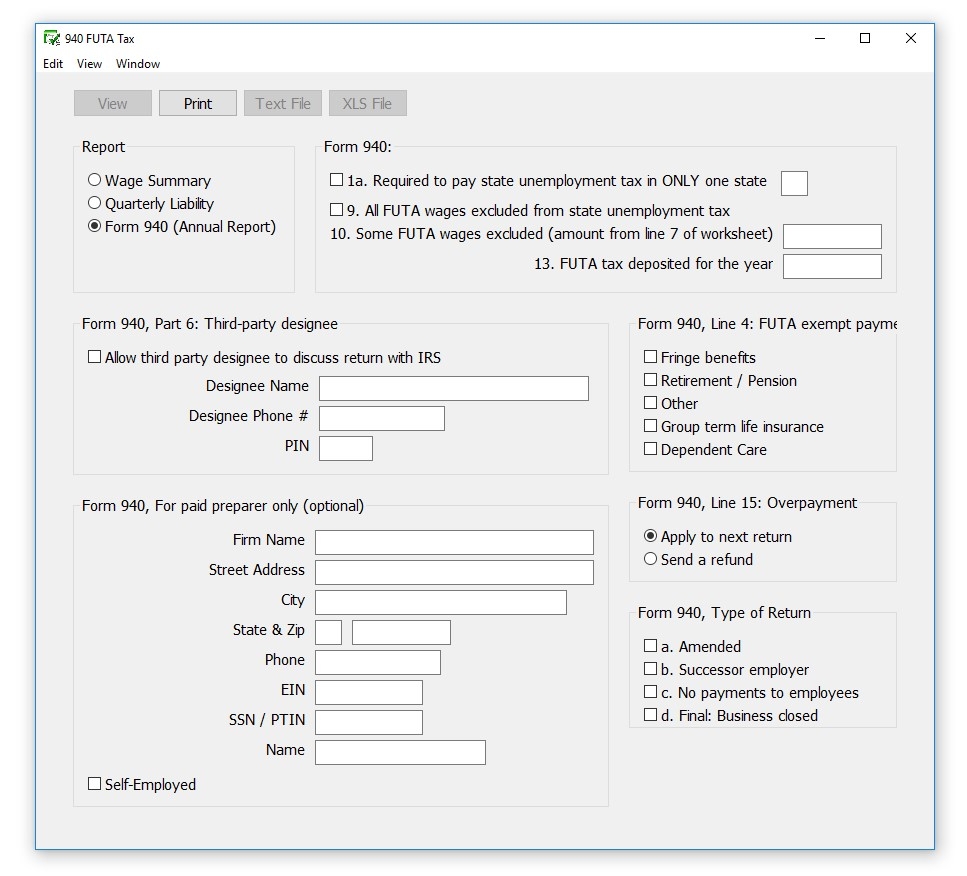
Task: Open the Window menu
Action: click(138, 63)
